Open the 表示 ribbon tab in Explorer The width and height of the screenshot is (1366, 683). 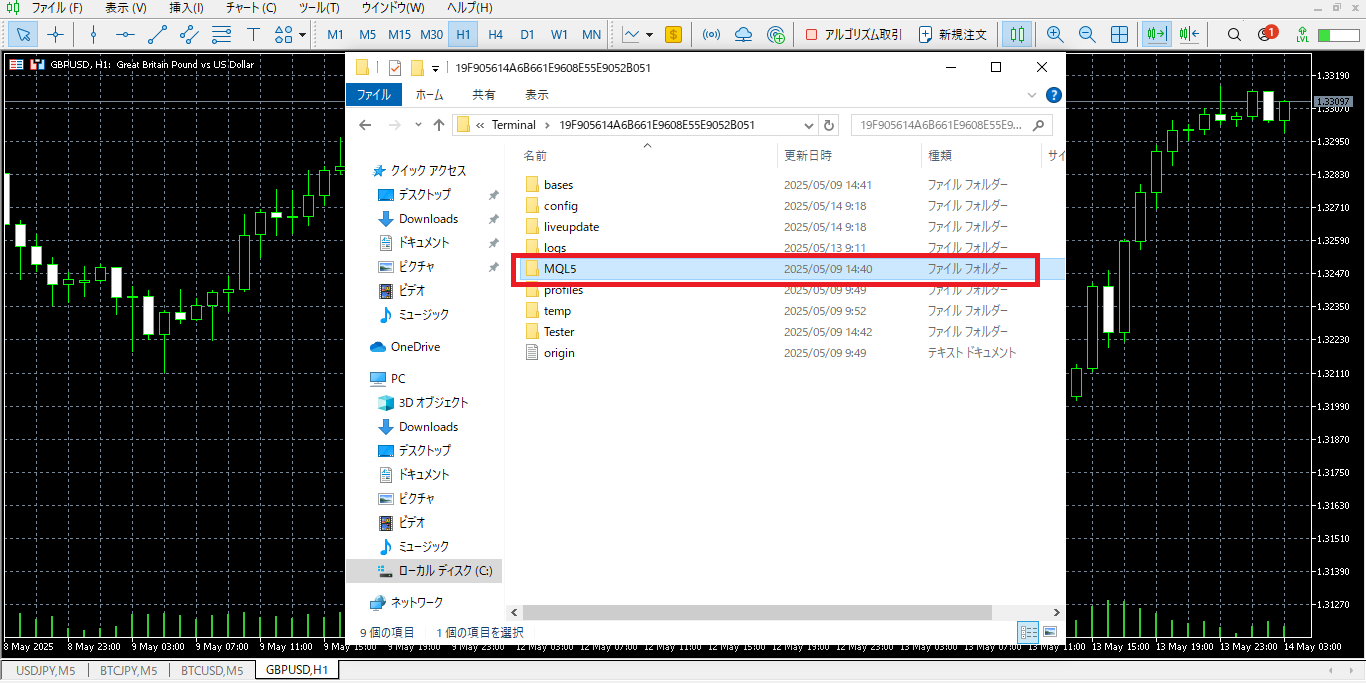tap(537, 94)
